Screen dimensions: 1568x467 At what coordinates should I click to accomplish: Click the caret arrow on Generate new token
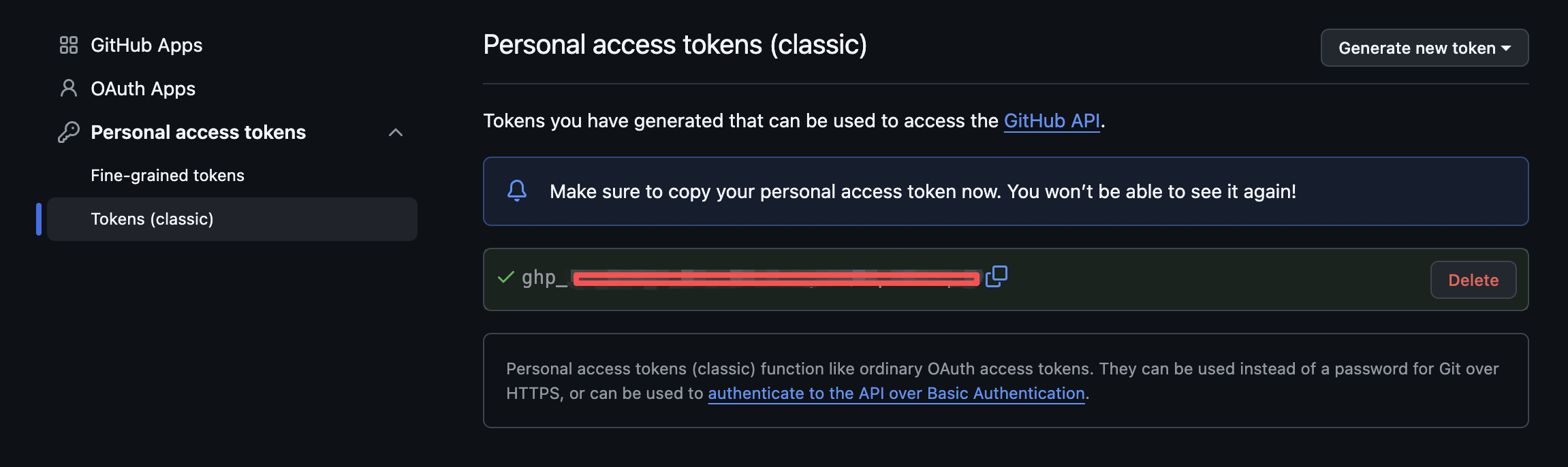(x=1507, y=48)
